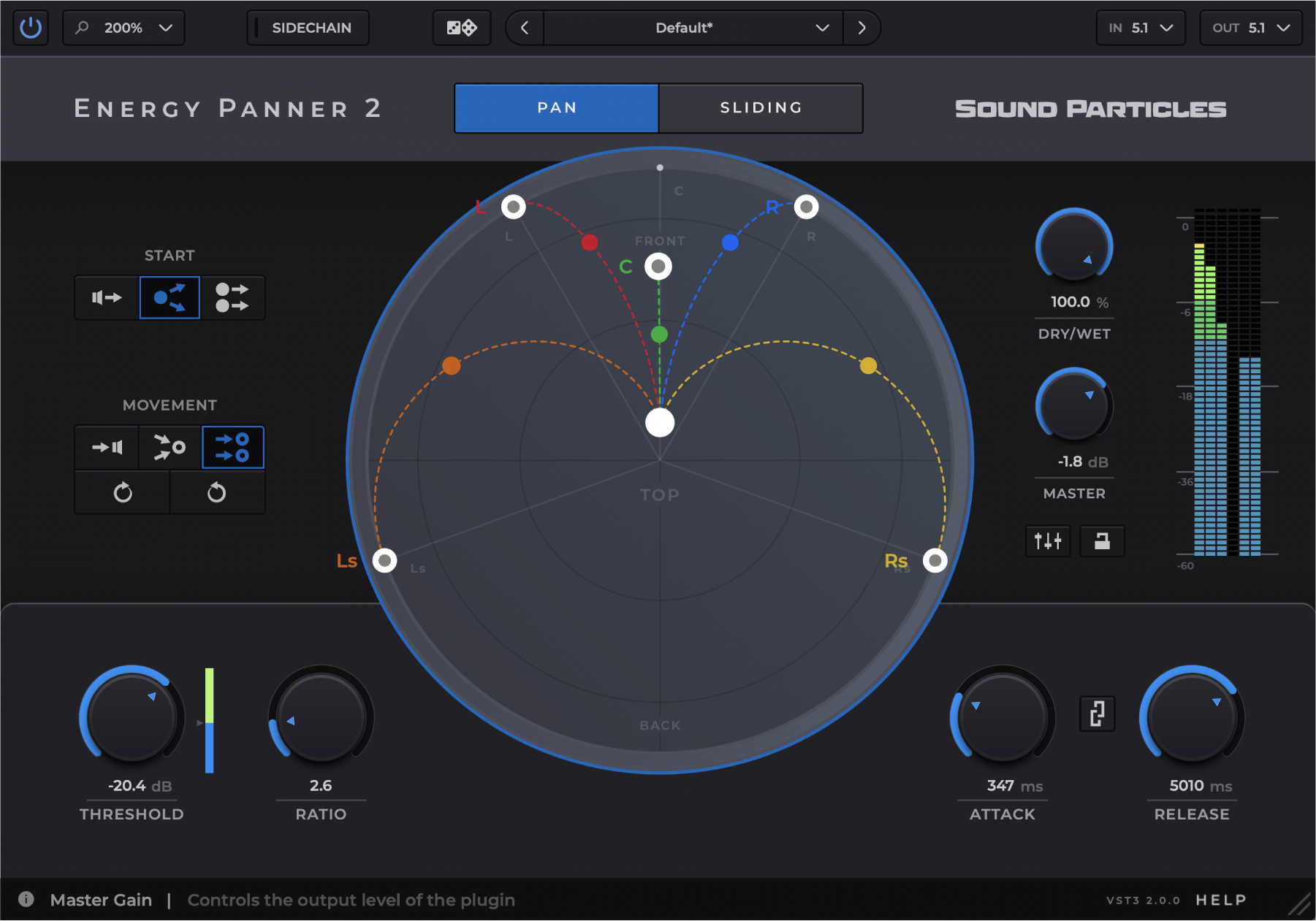1316x921 pixels.
Task: Select the C channel end handle
Action: (x=658, y=267)
